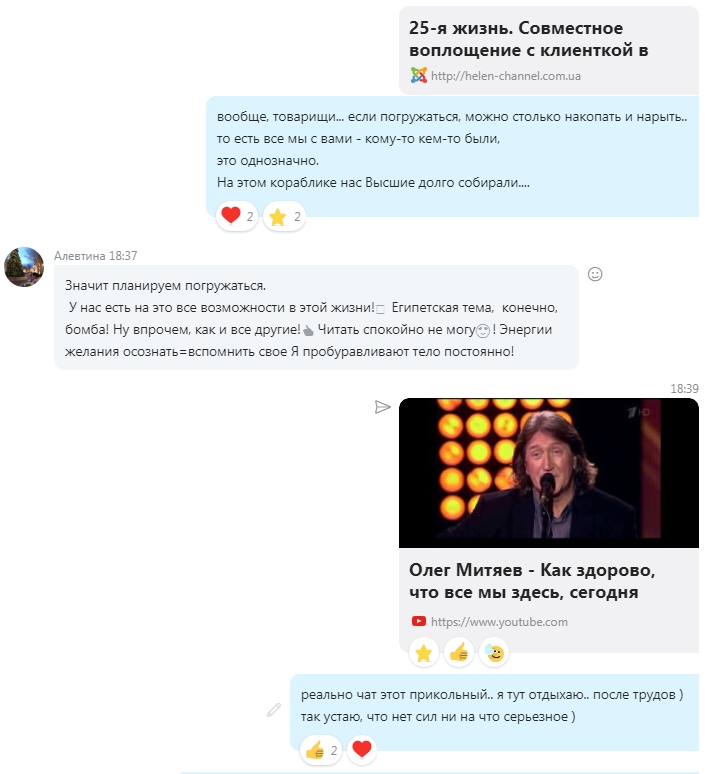Click thumbs-up reaction on the 'реально чат' message
Screen dimensions: 705x774
pos(321,750)
